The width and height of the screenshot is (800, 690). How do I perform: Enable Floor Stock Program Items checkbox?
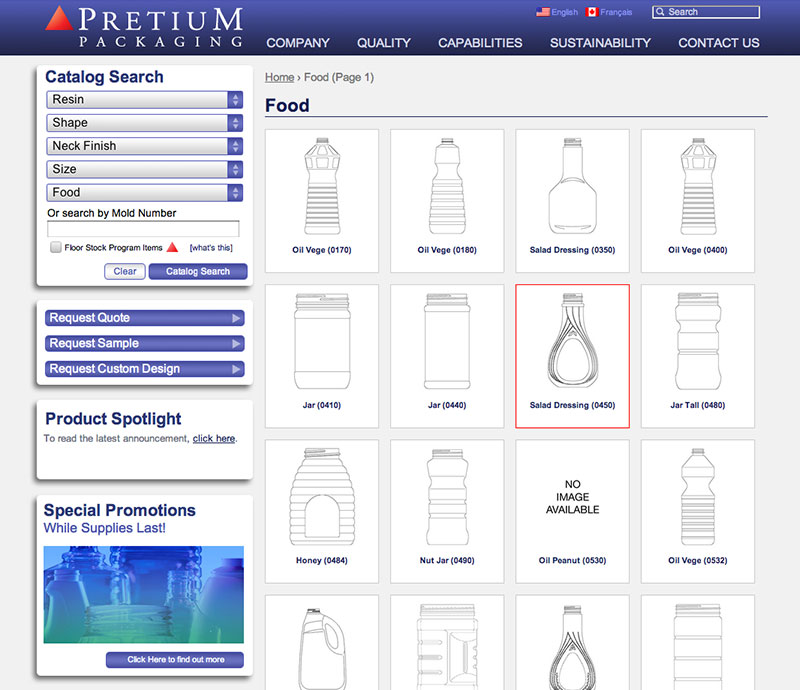[55, 248]
